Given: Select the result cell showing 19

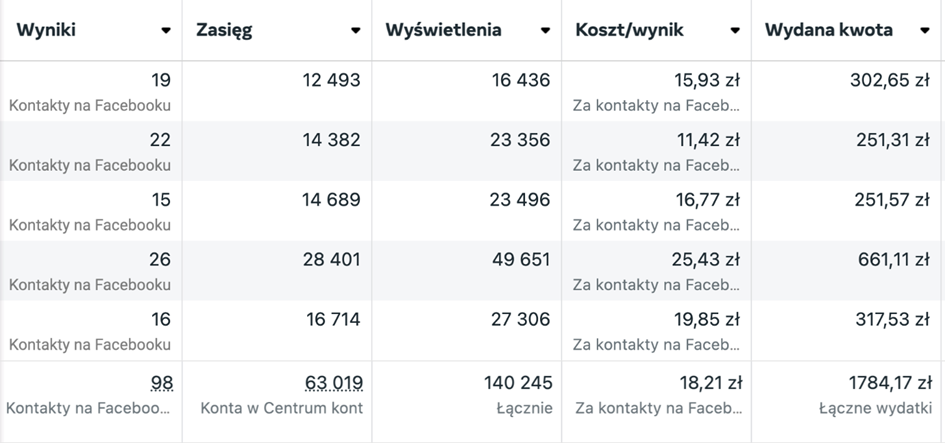Looking at the screenshot, I should click(x=160, y=80).
